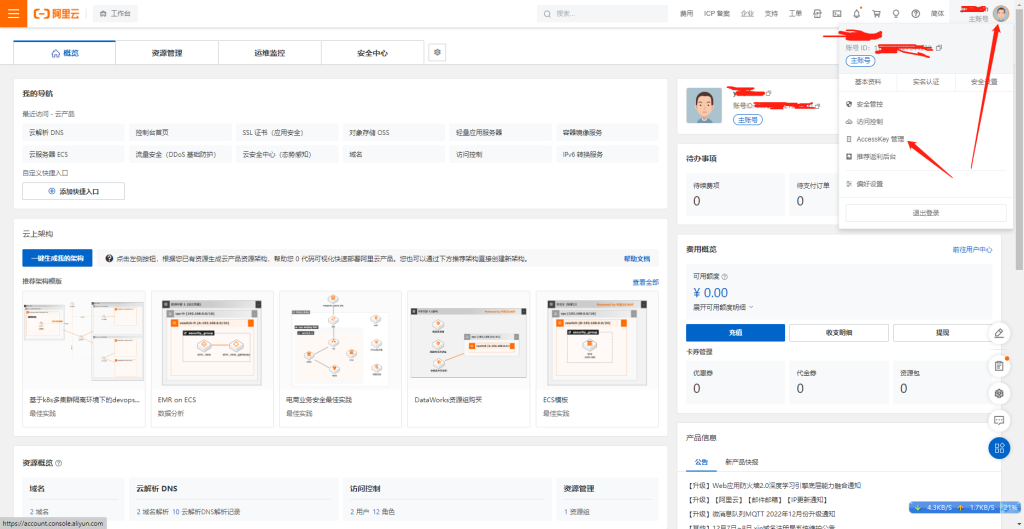Click the user avatar at top right
Viewport: 1024px width, 529px height.
click(1000, 14)
